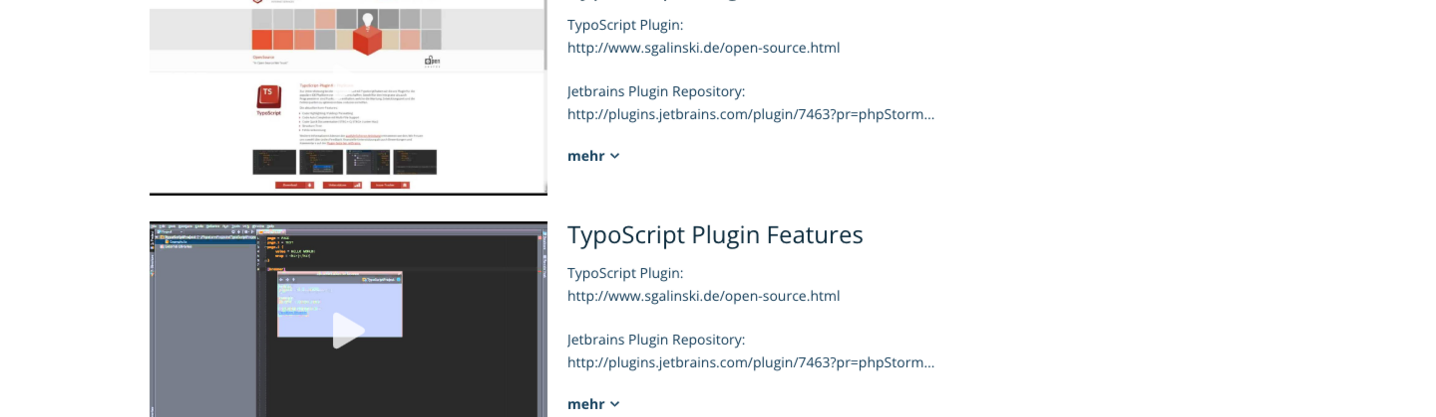This screenshot has width=1436, height=417.
Task: Open the TypoScript Plugin Features title link
Action: coord(714,235)
